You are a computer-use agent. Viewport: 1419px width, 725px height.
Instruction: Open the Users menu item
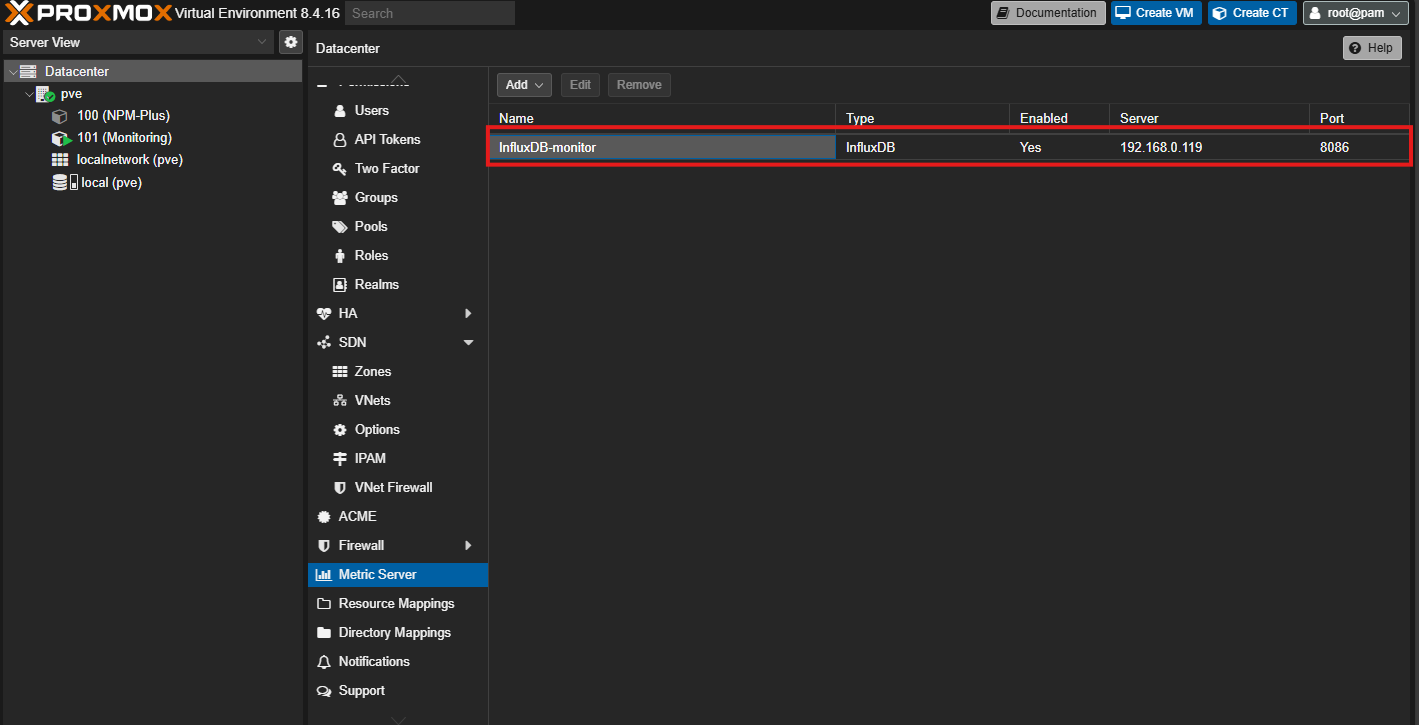coord(398,111)
